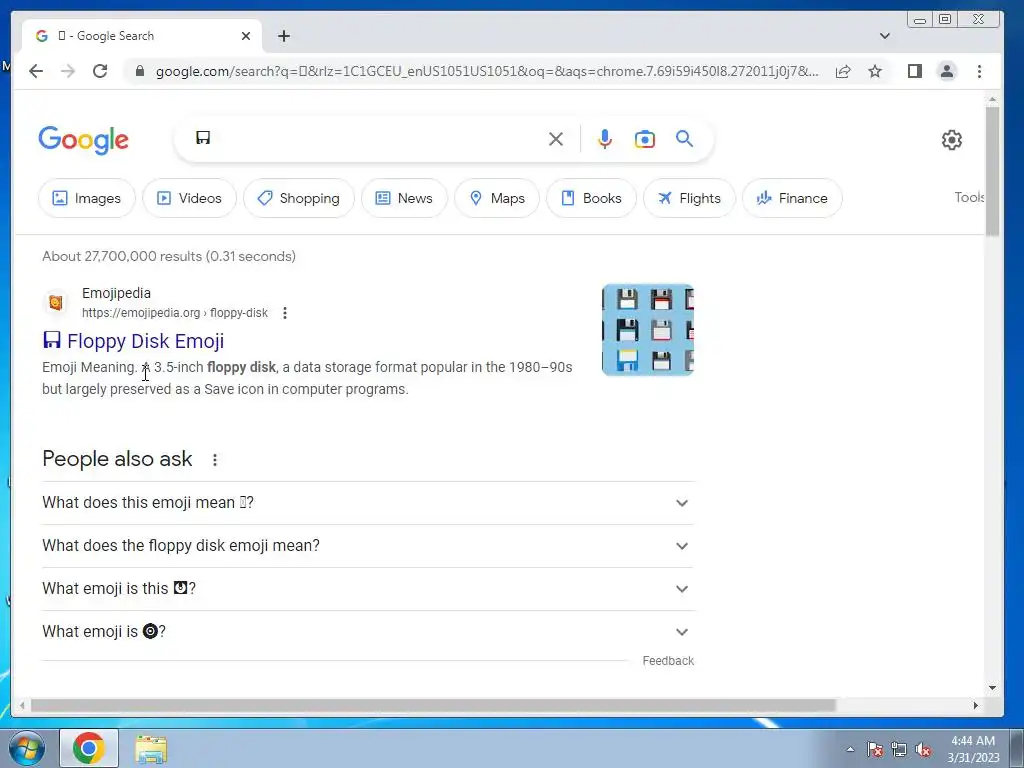Start voice search with microphone
The height and width of the screenshot is (768, 1024).
tap(605, 139)
